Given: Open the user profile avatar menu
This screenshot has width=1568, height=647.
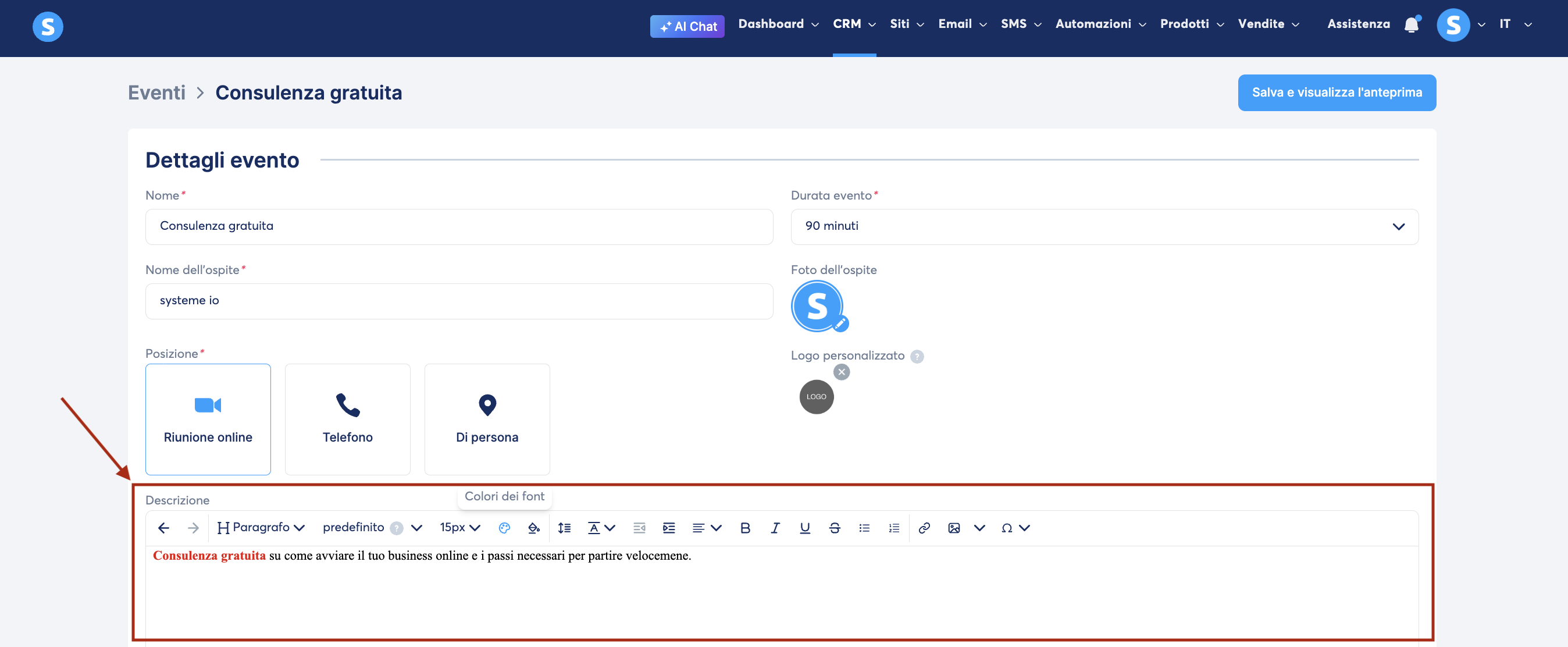Looking at the screenshot, I should (x=1453, y=25).
